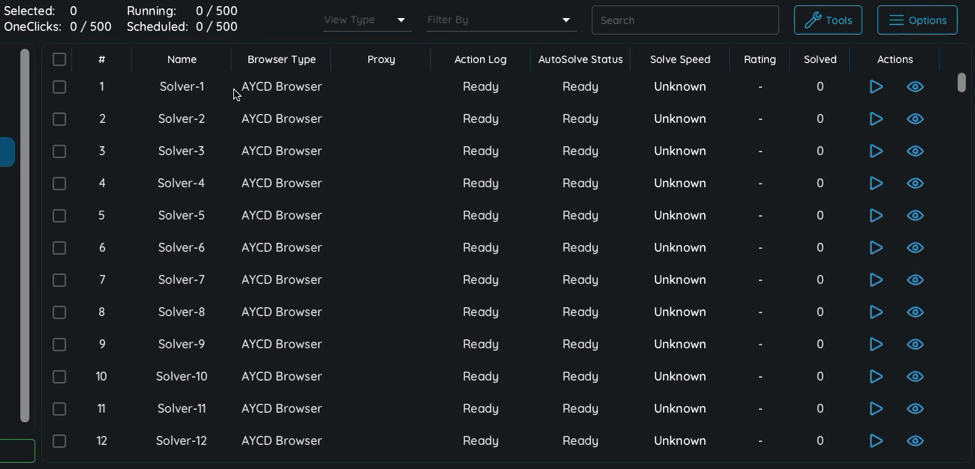The height and width of the screenshot is (469, 975).
Task: Open the Tools menu button
Action: [x=827, y=20]
